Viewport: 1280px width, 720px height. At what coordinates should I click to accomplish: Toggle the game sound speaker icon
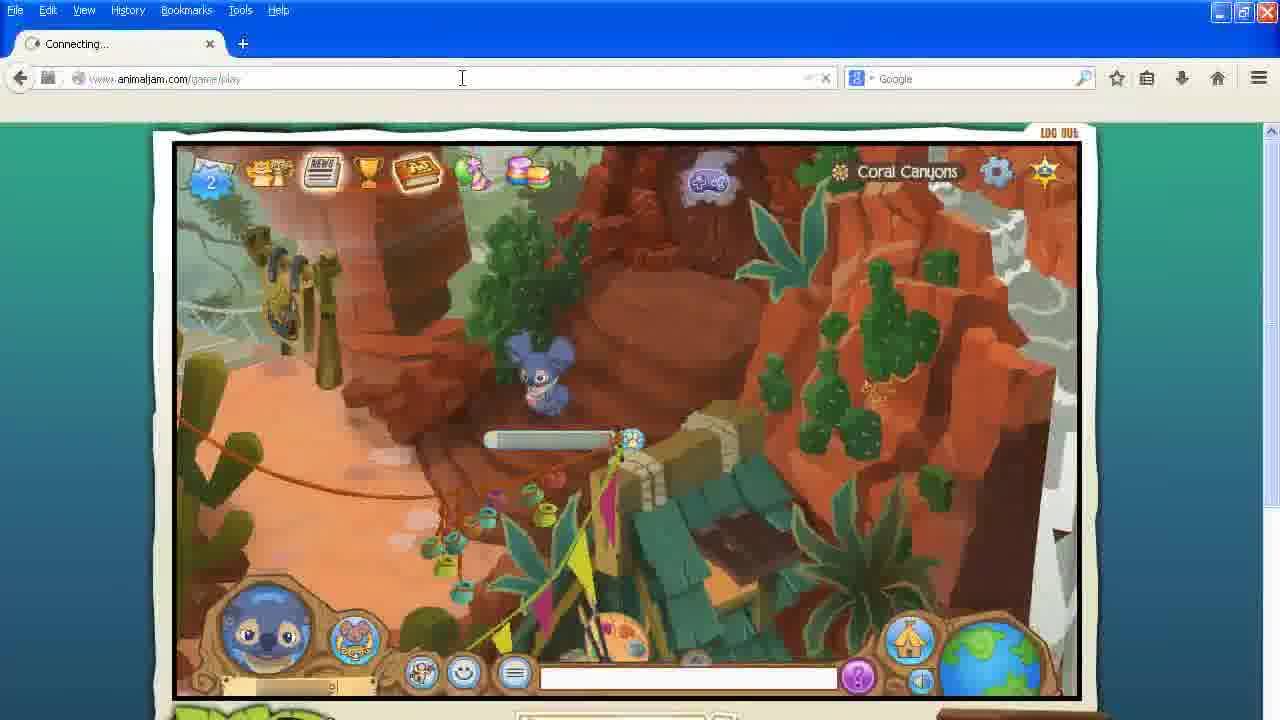pos(921,682)
